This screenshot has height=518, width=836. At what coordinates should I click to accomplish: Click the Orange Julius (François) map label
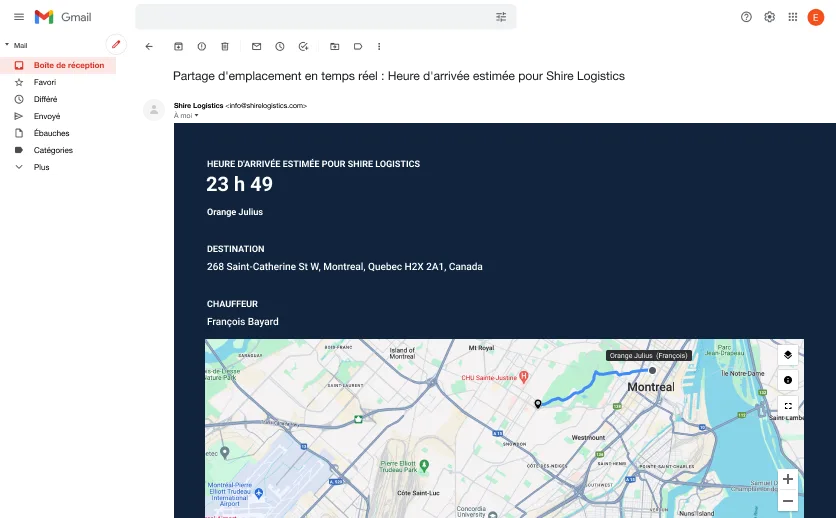click(x=649, y=355)
